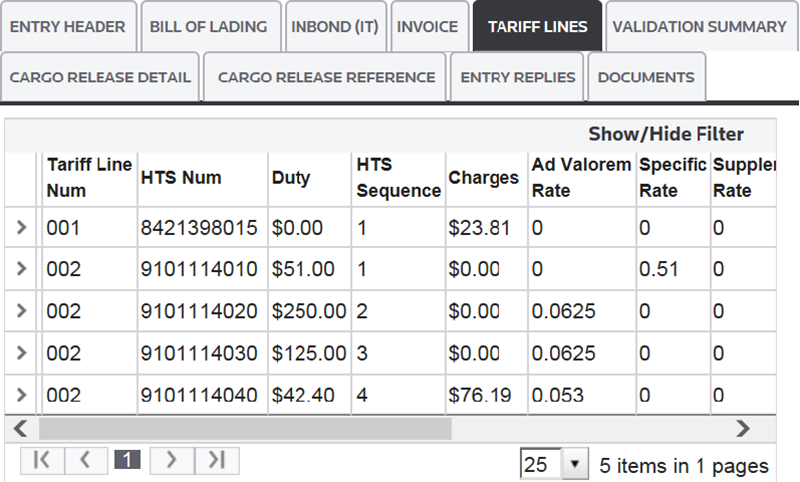Viewport: 800px width, 482px height.
Task: Sort by the HTS Num column header
Action: coord(181,178)
